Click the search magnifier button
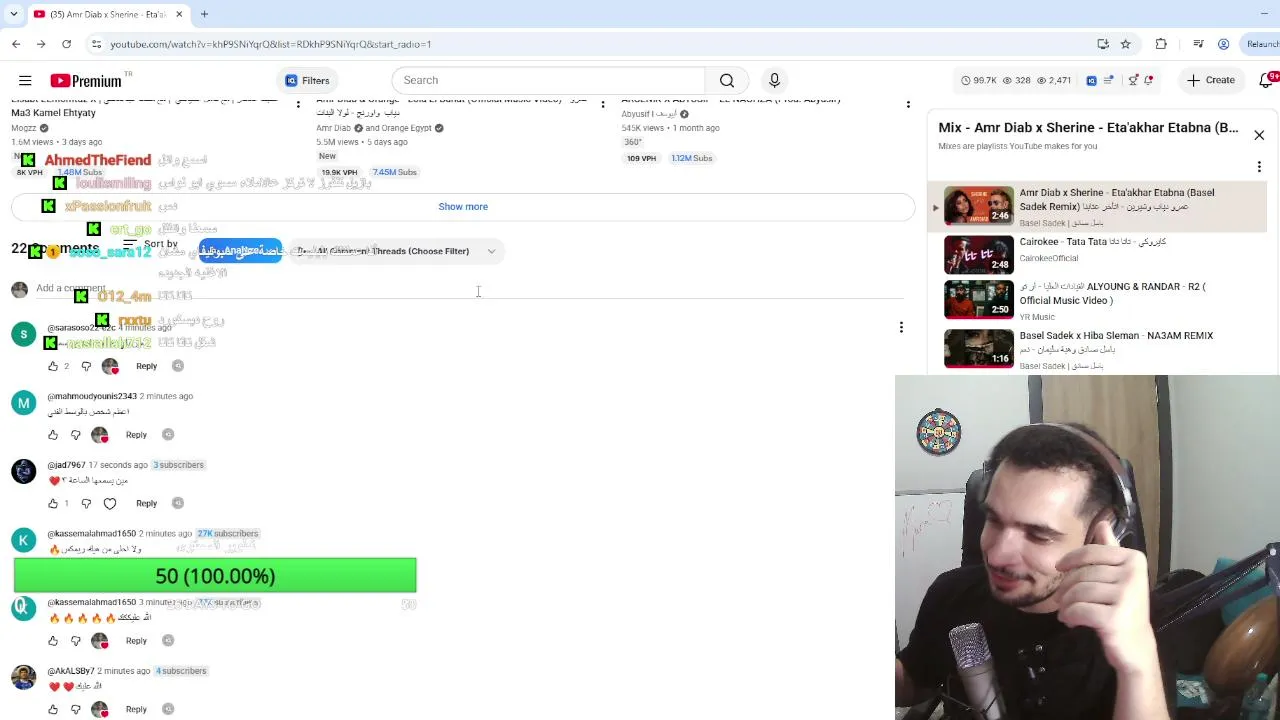The image size is (1280, 720). pos(727,80)
